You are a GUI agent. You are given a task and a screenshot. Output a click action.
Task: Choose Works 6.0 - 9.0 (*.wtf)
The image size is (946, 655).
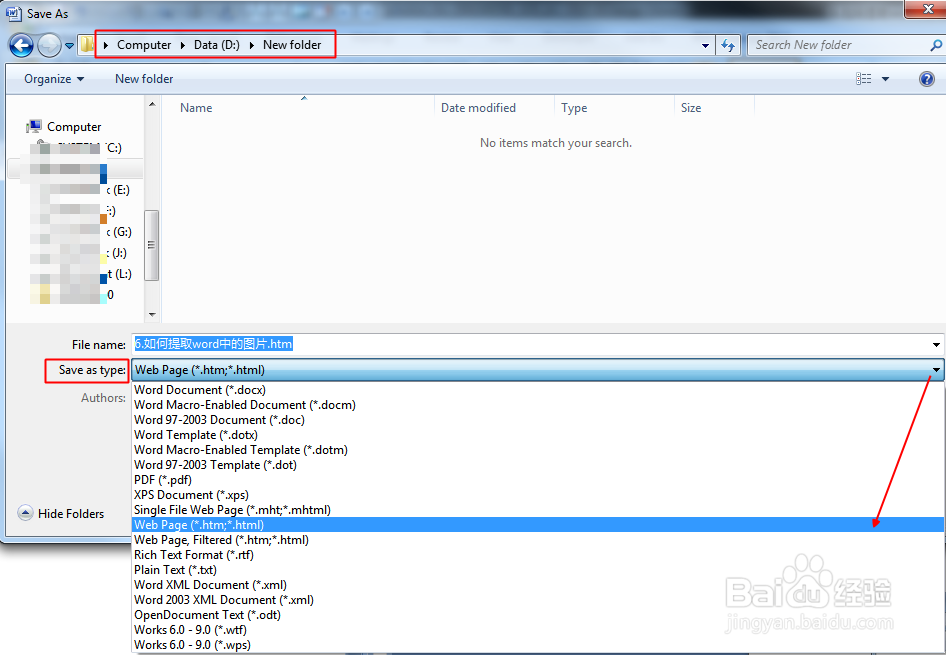[538, 630]
